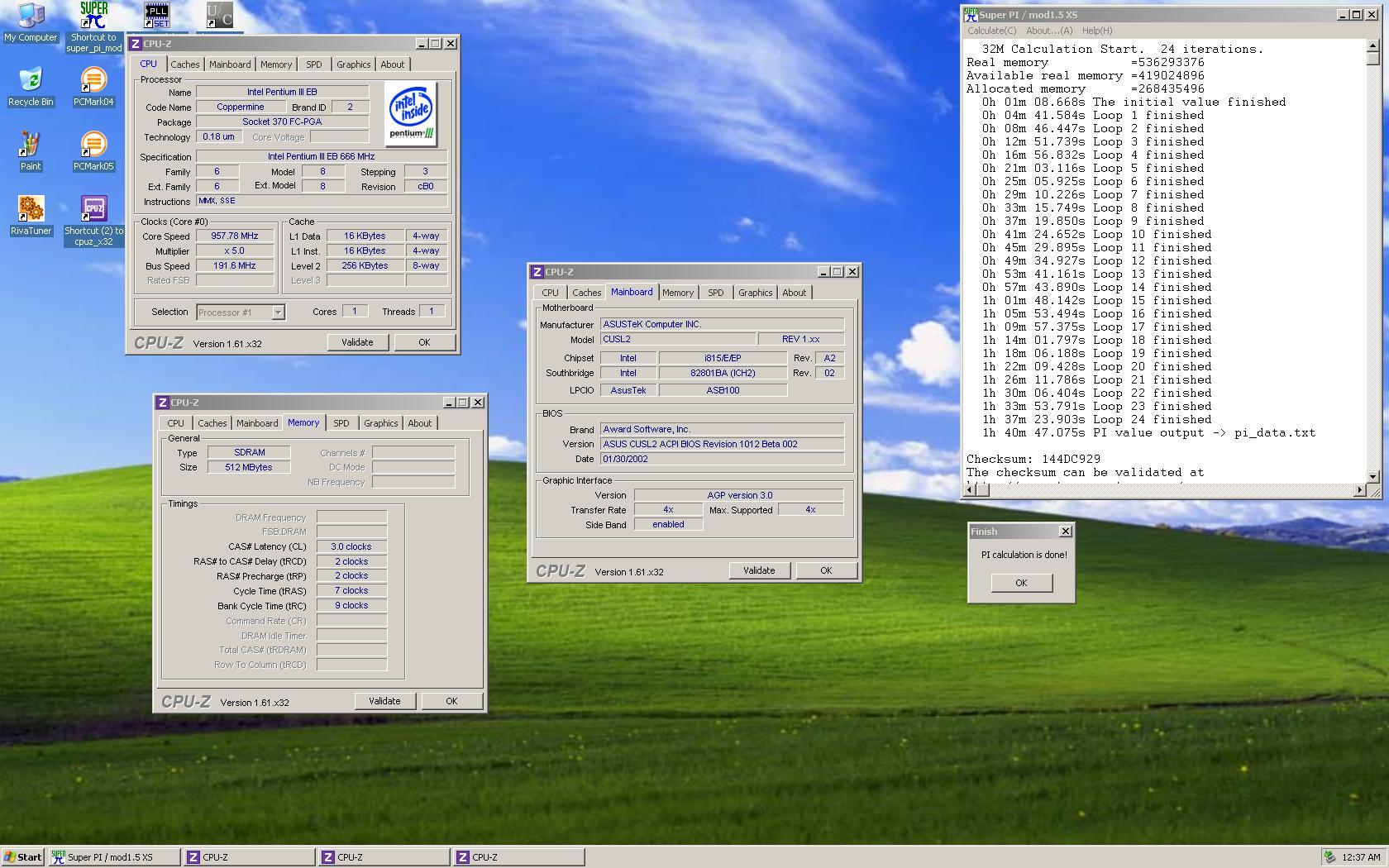Image resolution: width=1389 pixels, height=868 pixels.
Task: Click the CPU-Z title icon in Mainboard window
Action: click(537, 272)
